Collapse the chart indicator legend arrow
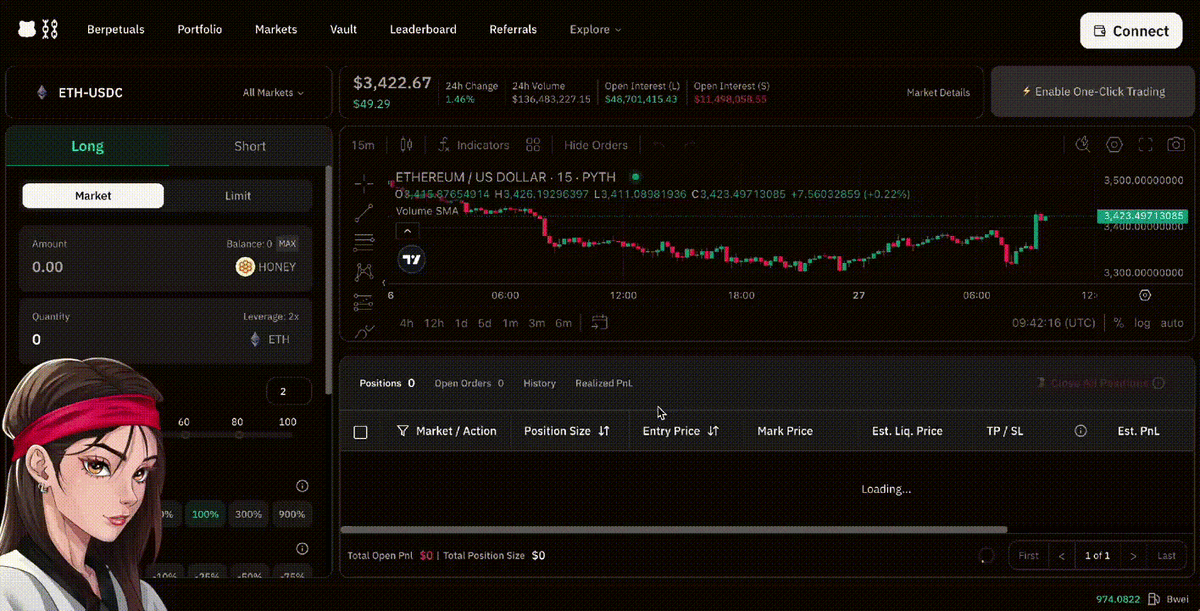This screenshot has width=1200, height=611. pyautogui.click(x=407, y=230)
